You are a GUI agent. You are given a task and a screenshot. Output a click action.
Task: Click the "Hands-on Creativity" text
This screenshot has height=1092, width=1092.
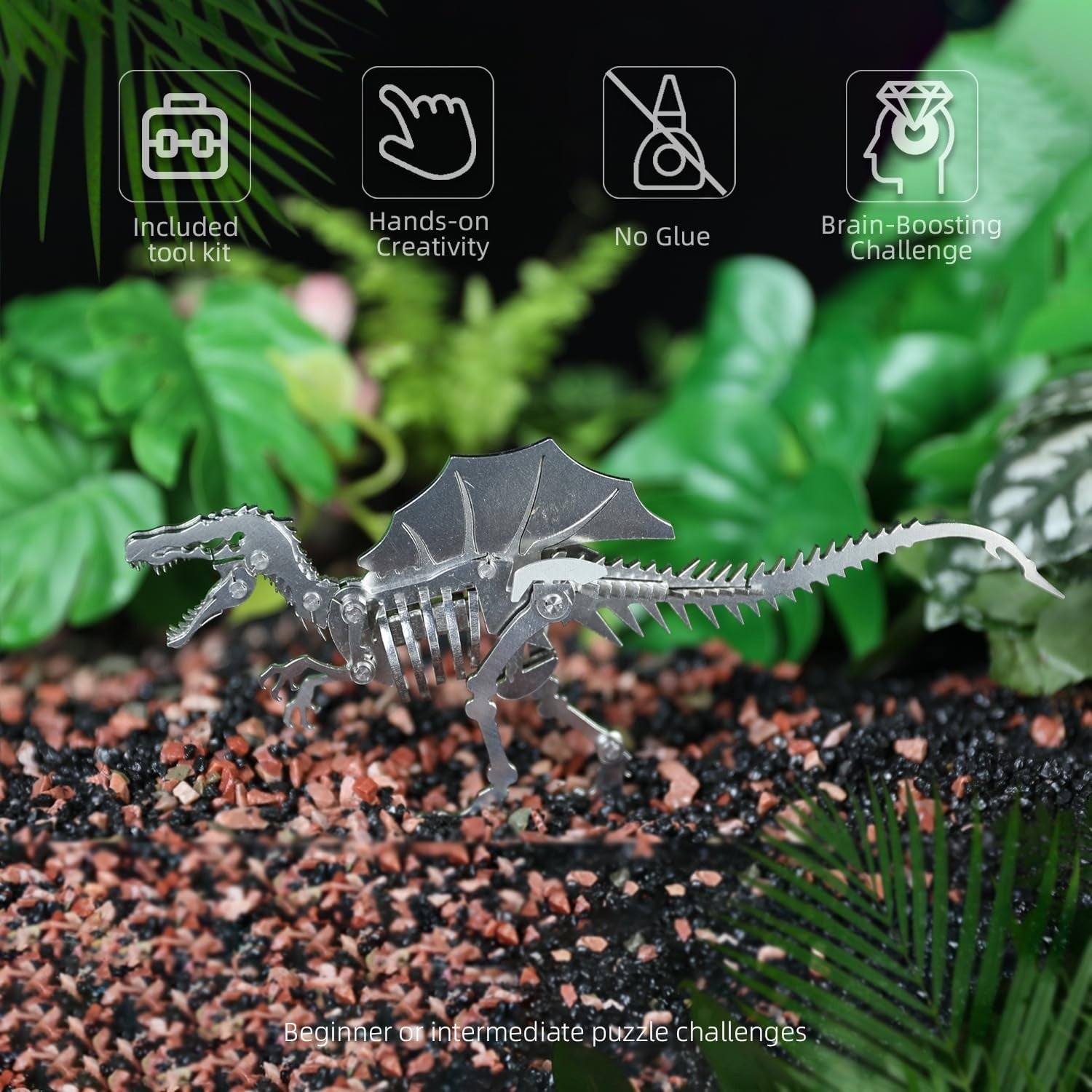429,234
